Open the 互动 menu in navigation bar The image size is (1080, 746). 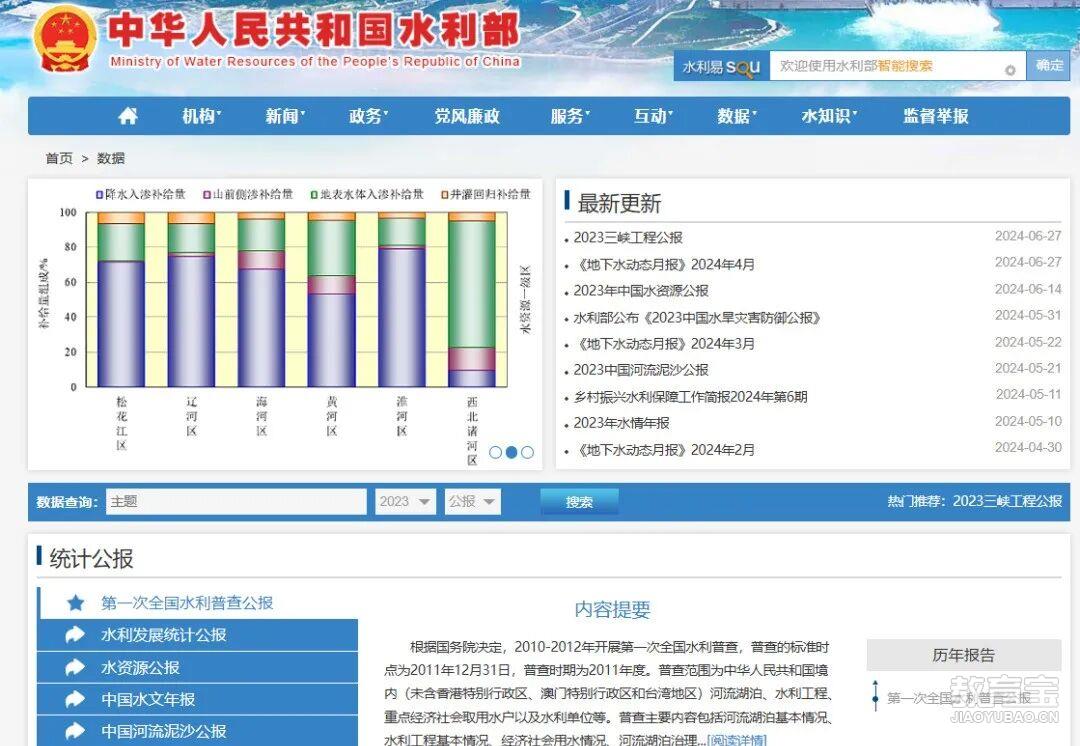tap(653, 115)
